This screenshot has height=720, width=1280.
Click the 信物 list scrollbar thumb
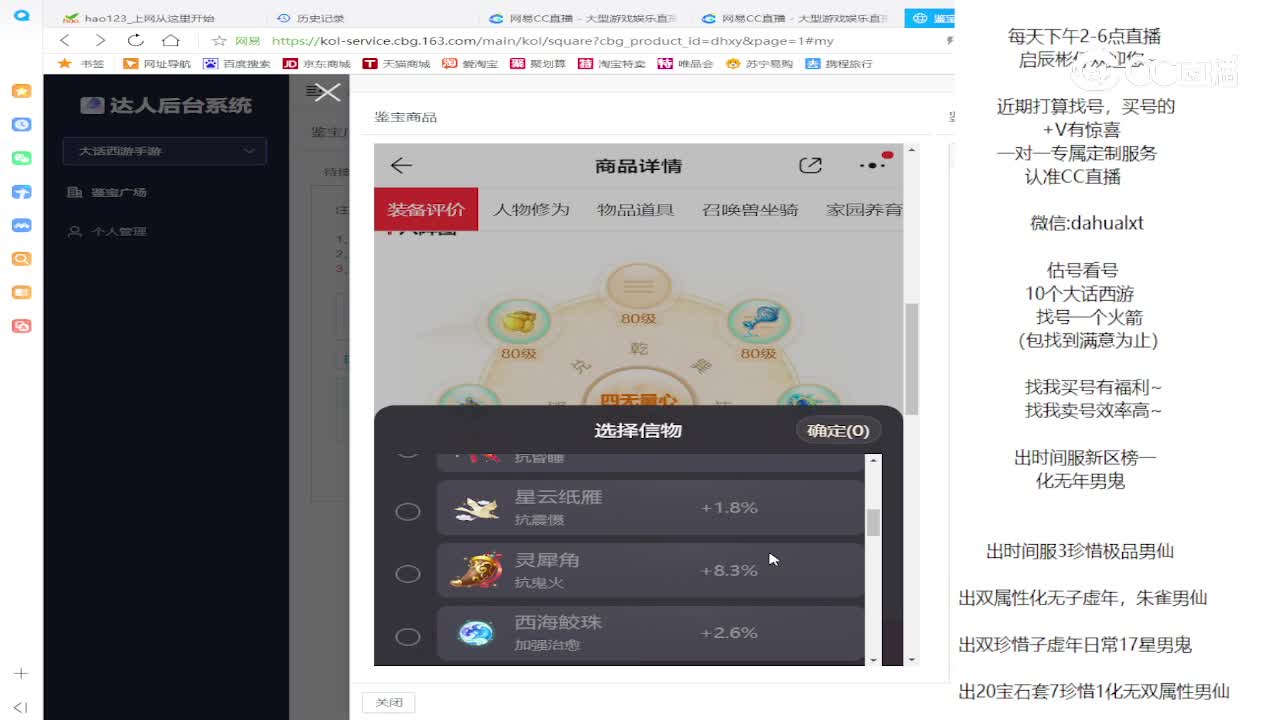pos(874,522)
